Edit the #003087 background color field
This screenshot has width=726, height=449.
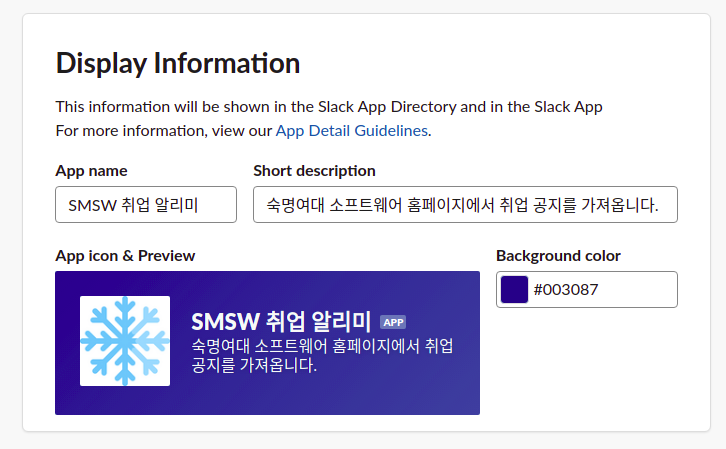(x=587, y=290)
